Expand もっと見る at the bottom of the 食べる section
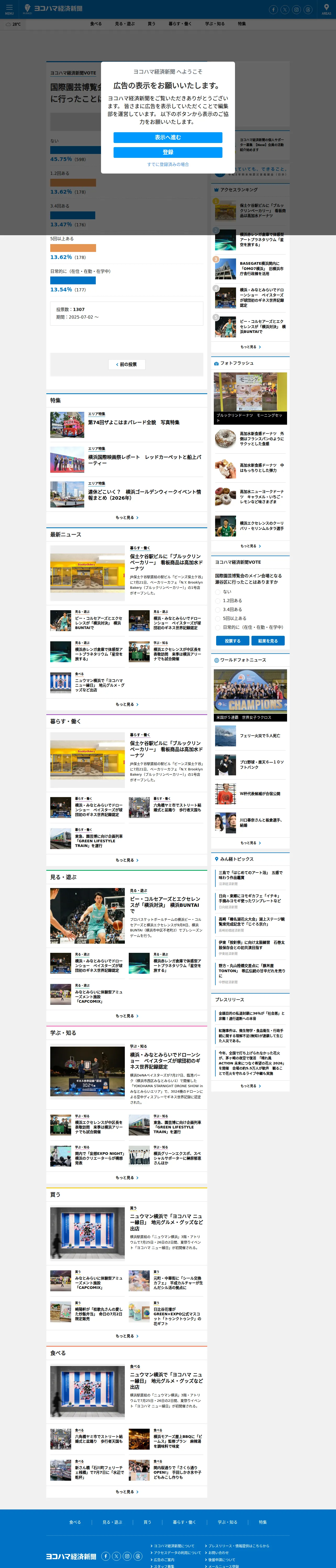This screenshot has height=1568, width=336. click(x=127, y=1492)
